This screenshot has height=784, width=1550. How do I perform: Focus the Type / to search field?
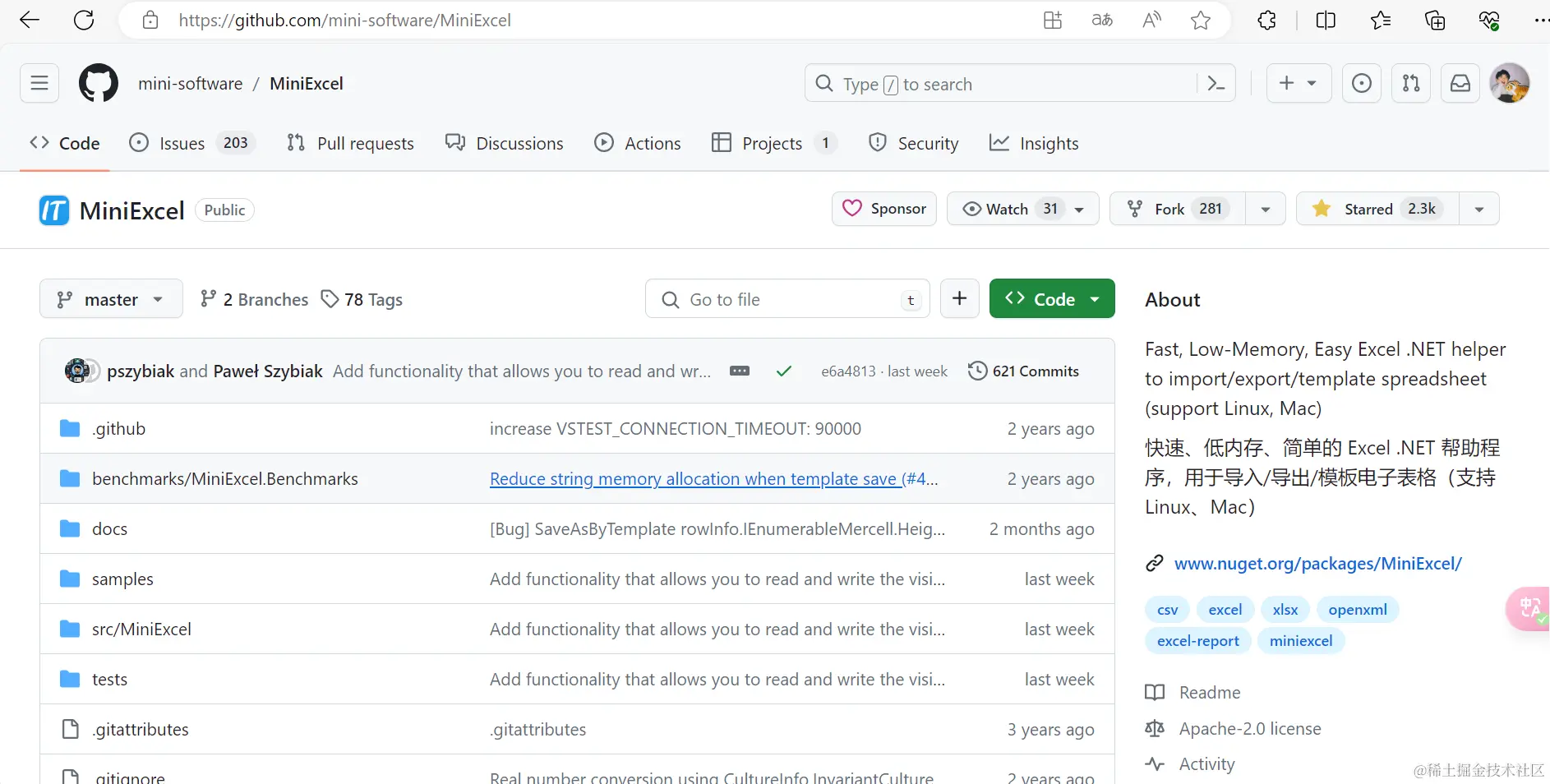coord(1020,83)
